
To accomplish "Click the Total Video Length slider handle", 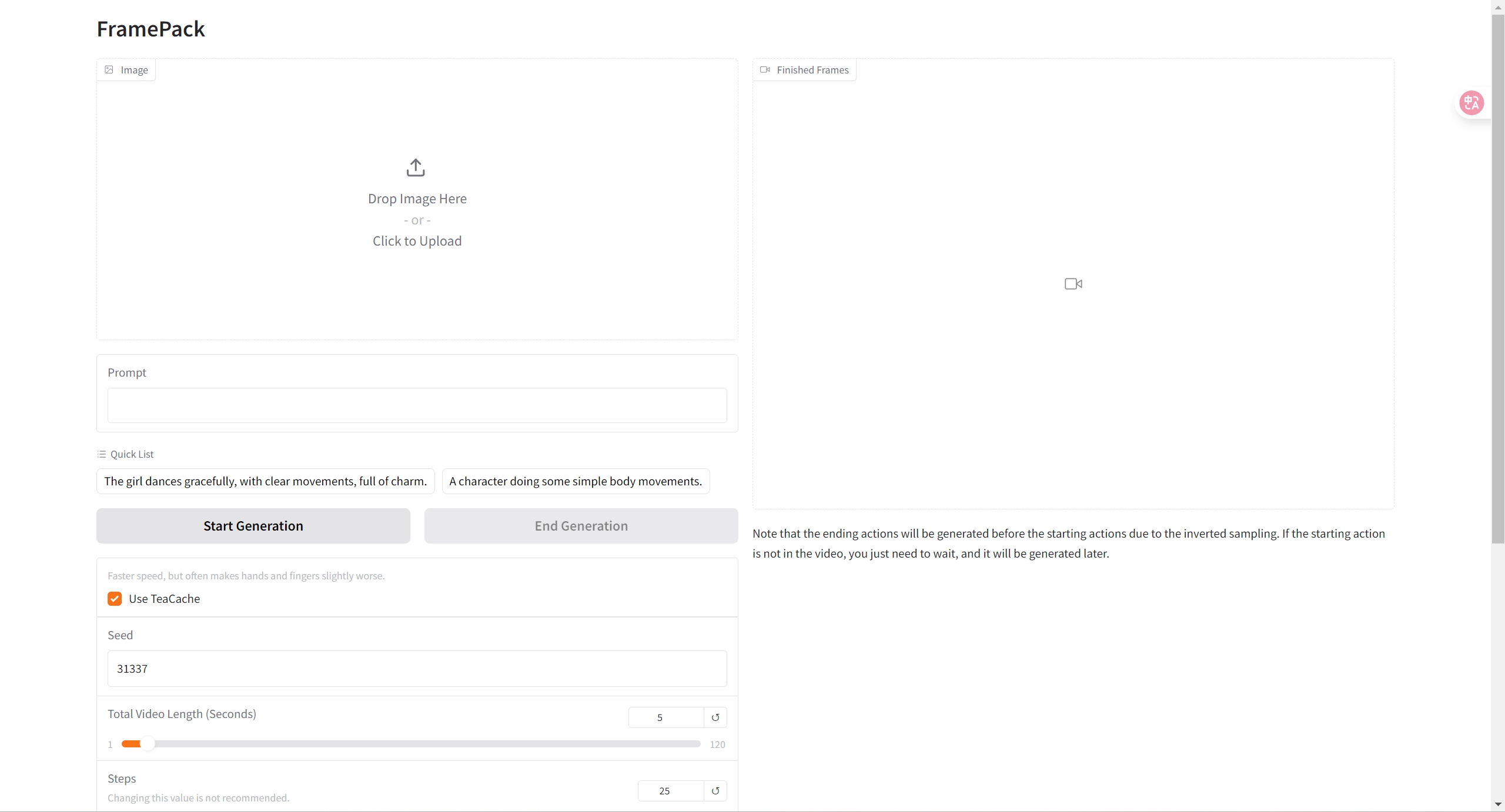I will [148, 744].
